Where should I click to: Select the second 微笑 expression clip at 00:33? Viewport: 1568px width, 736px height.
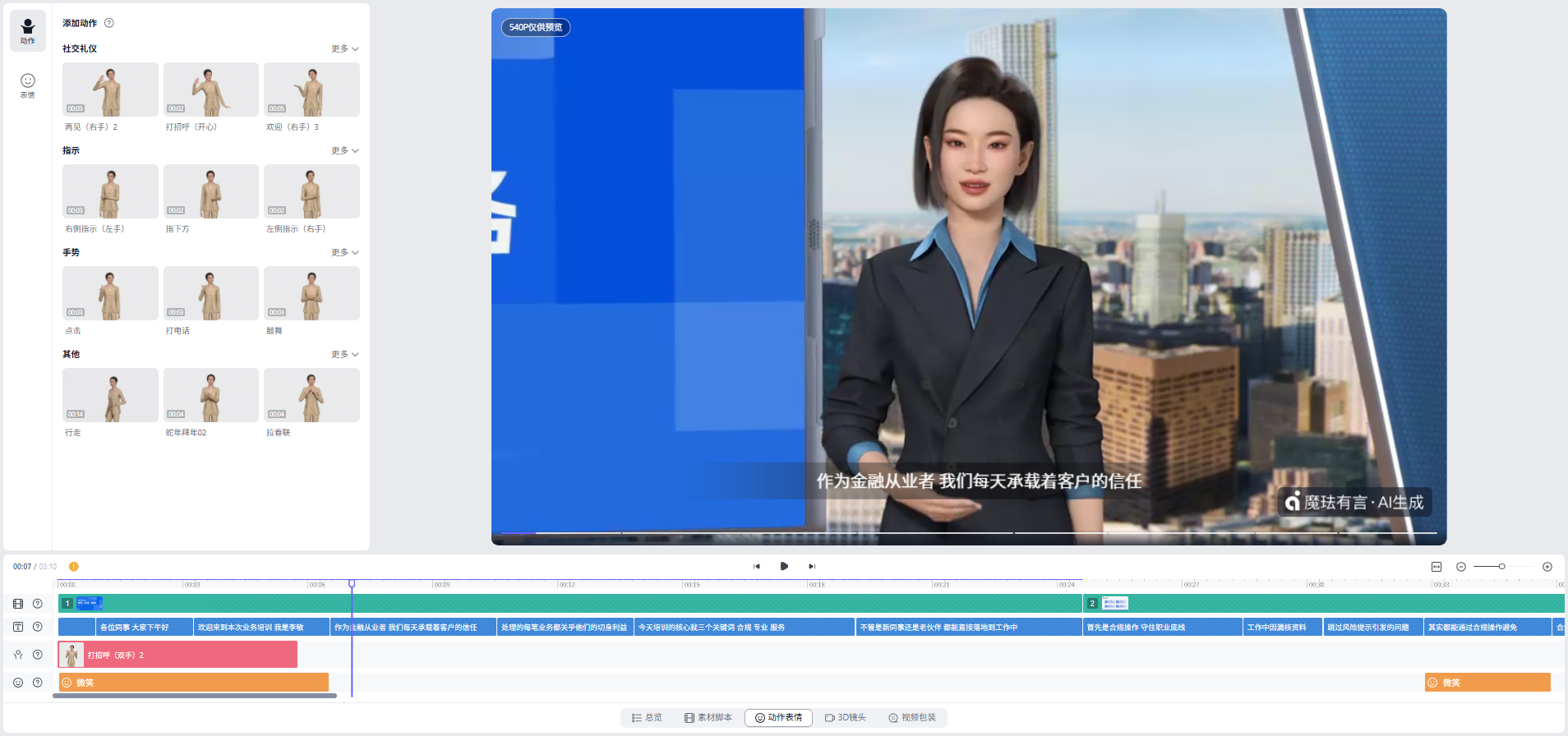(x=1487, y=683)
